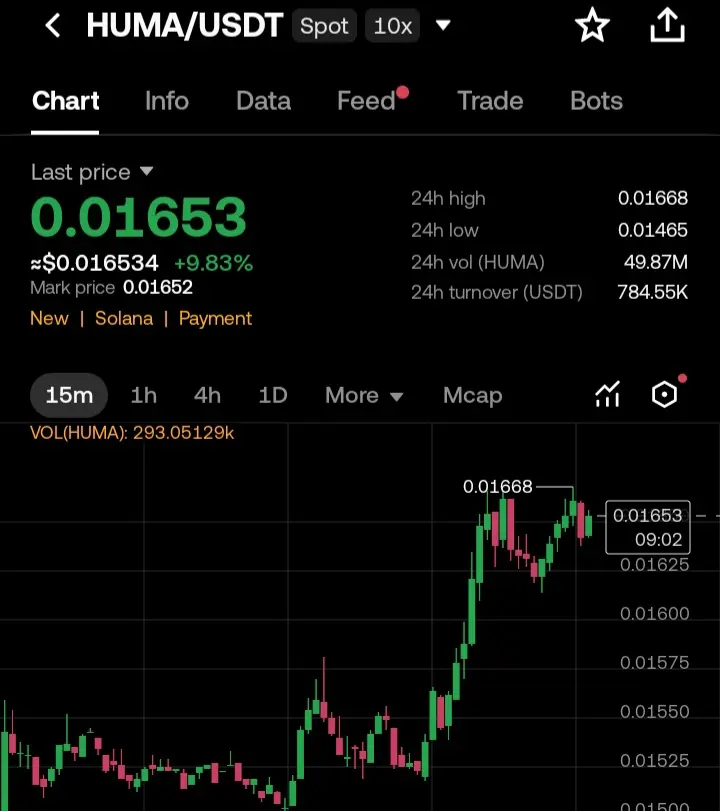Tap the +9.83% change value
Screen dimensions: 720x811
coord(214,263)
